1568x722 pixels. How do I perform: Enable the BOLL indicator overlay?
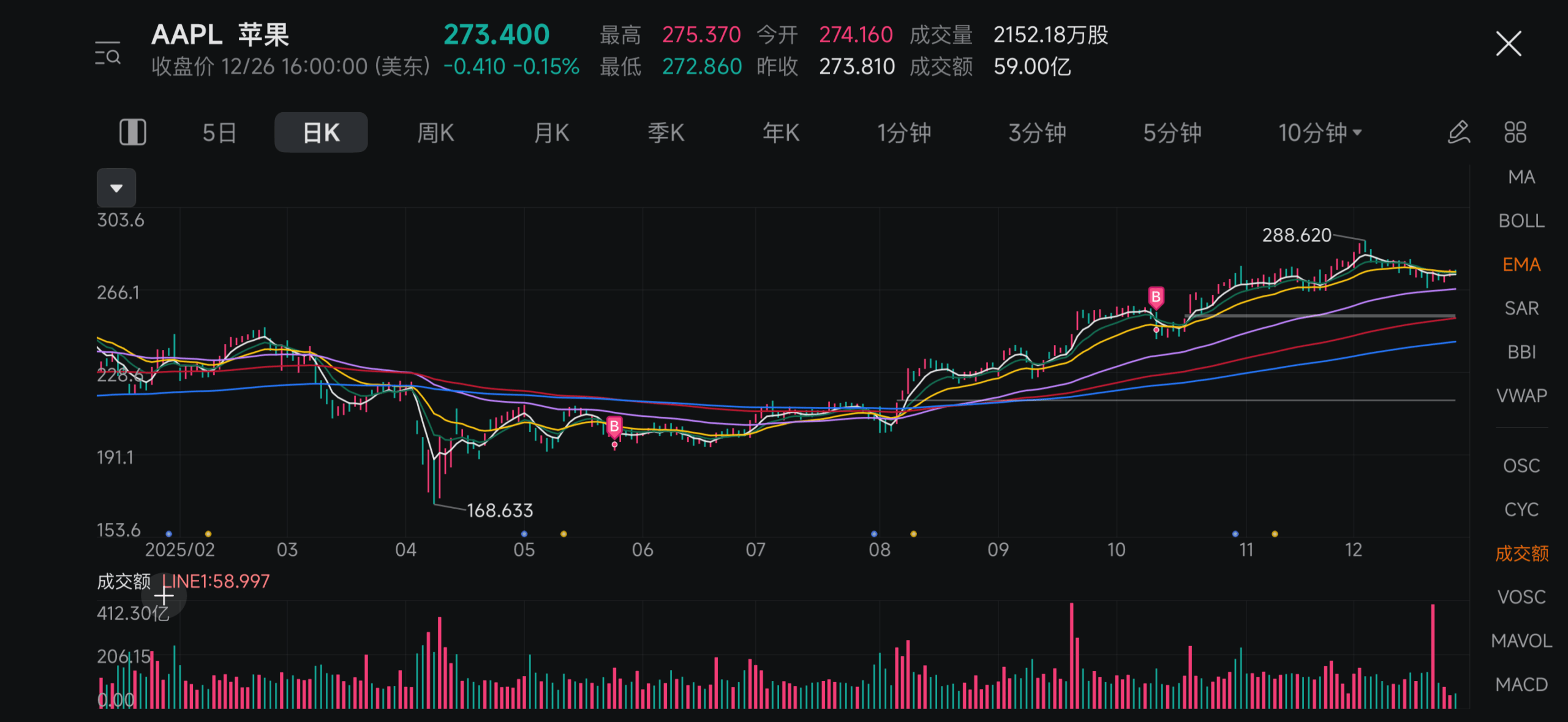[x=1521, y=221]
